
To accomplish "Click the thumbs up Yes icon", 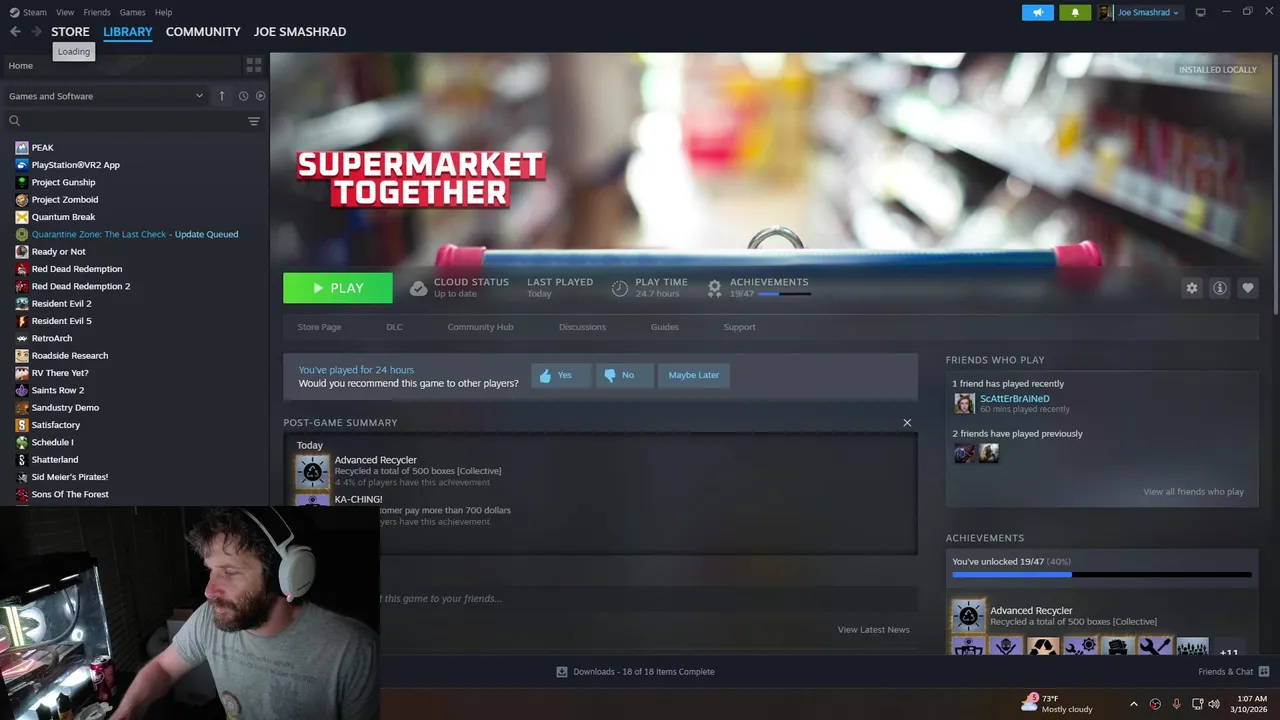I will [x=545, y=376].
